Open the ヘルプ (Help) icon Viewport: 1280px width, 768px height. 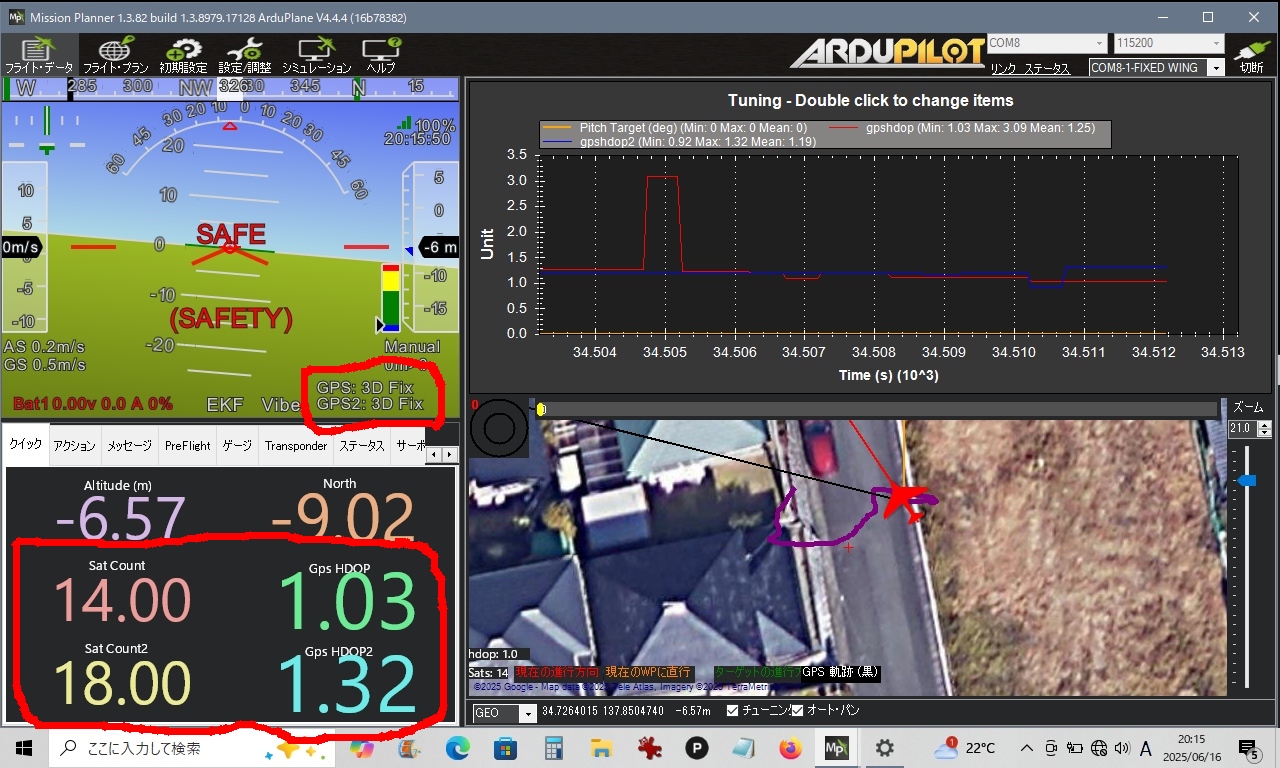coord(381,55)
